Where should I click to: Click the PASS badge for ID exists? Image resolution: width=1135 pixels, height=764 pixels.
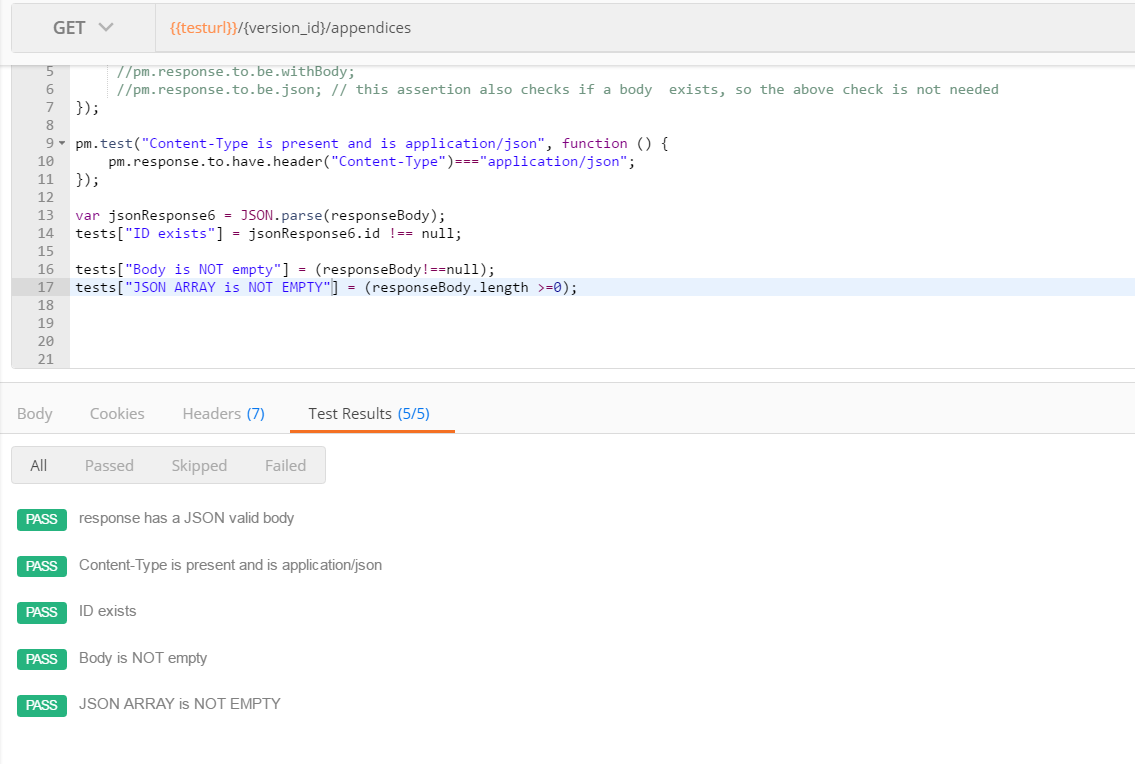(x=41, y=612)
